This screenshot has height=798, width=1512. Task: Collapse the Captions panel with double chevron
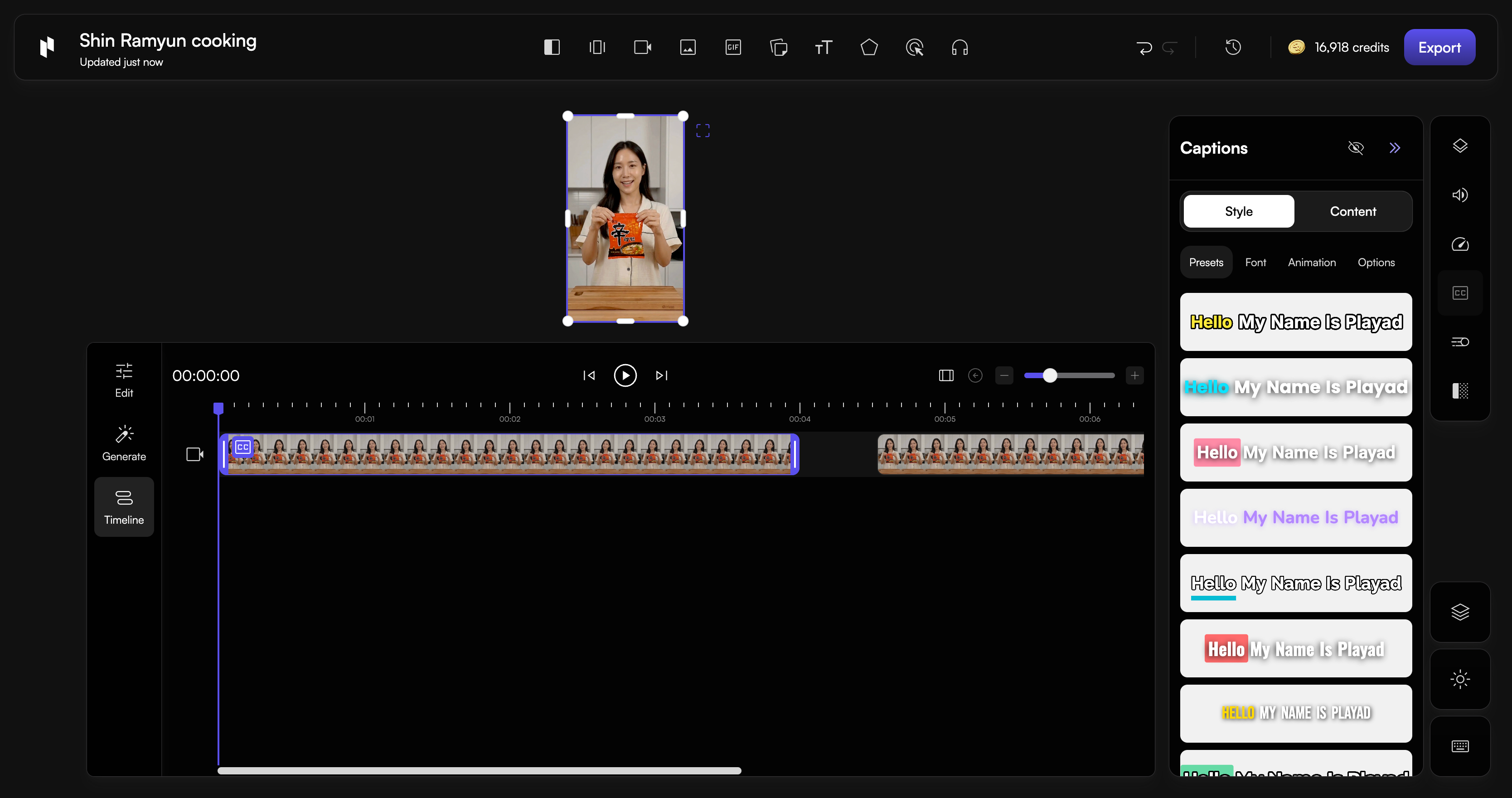[1395, 148]
